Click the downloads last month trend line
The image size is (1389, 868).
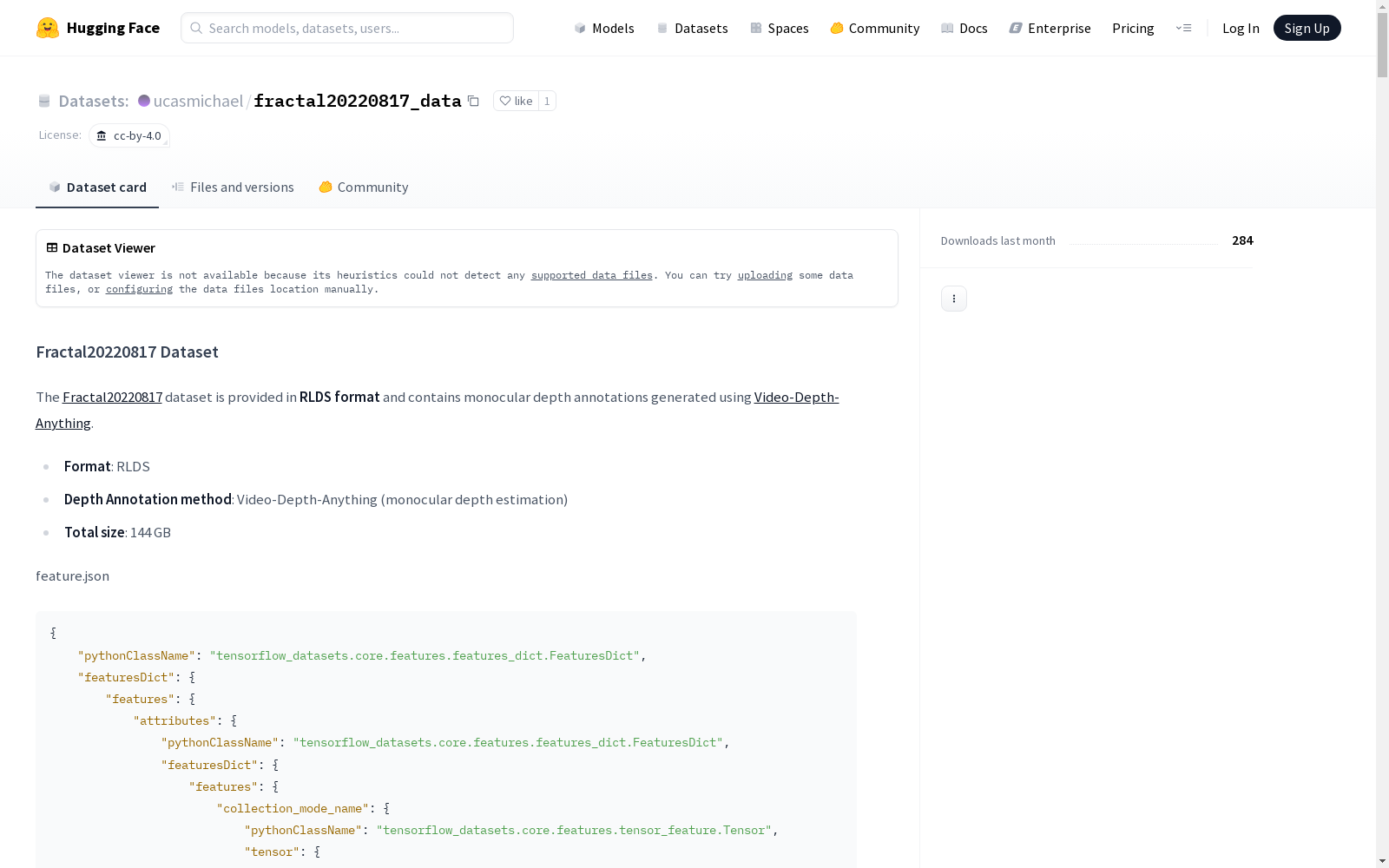[1143, 243]
